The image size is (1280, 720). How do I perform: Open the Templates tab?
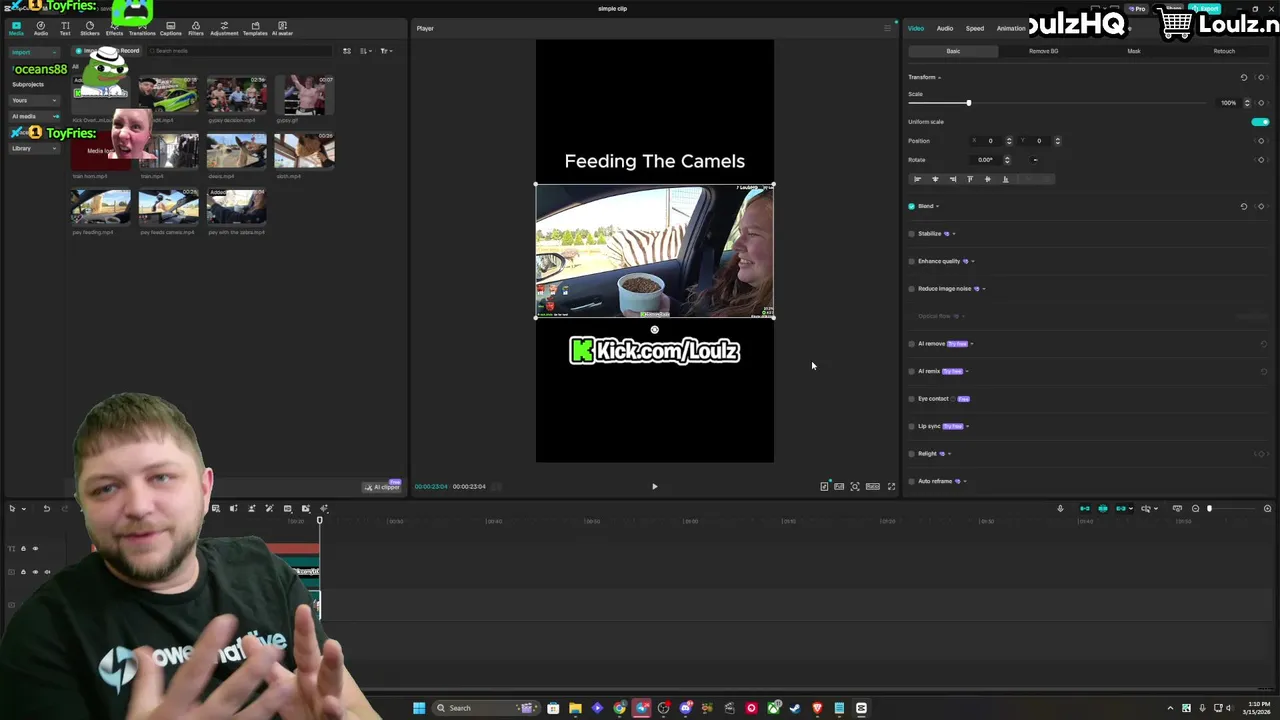(x=255, y=28)
